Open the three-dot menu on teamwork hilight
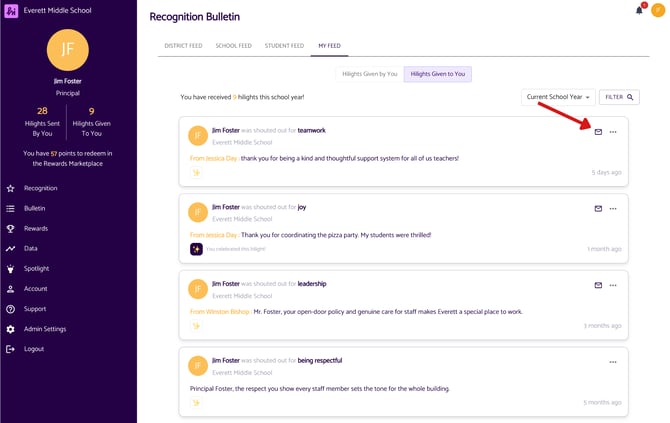670x423 pixels. [x=613, y=132]
